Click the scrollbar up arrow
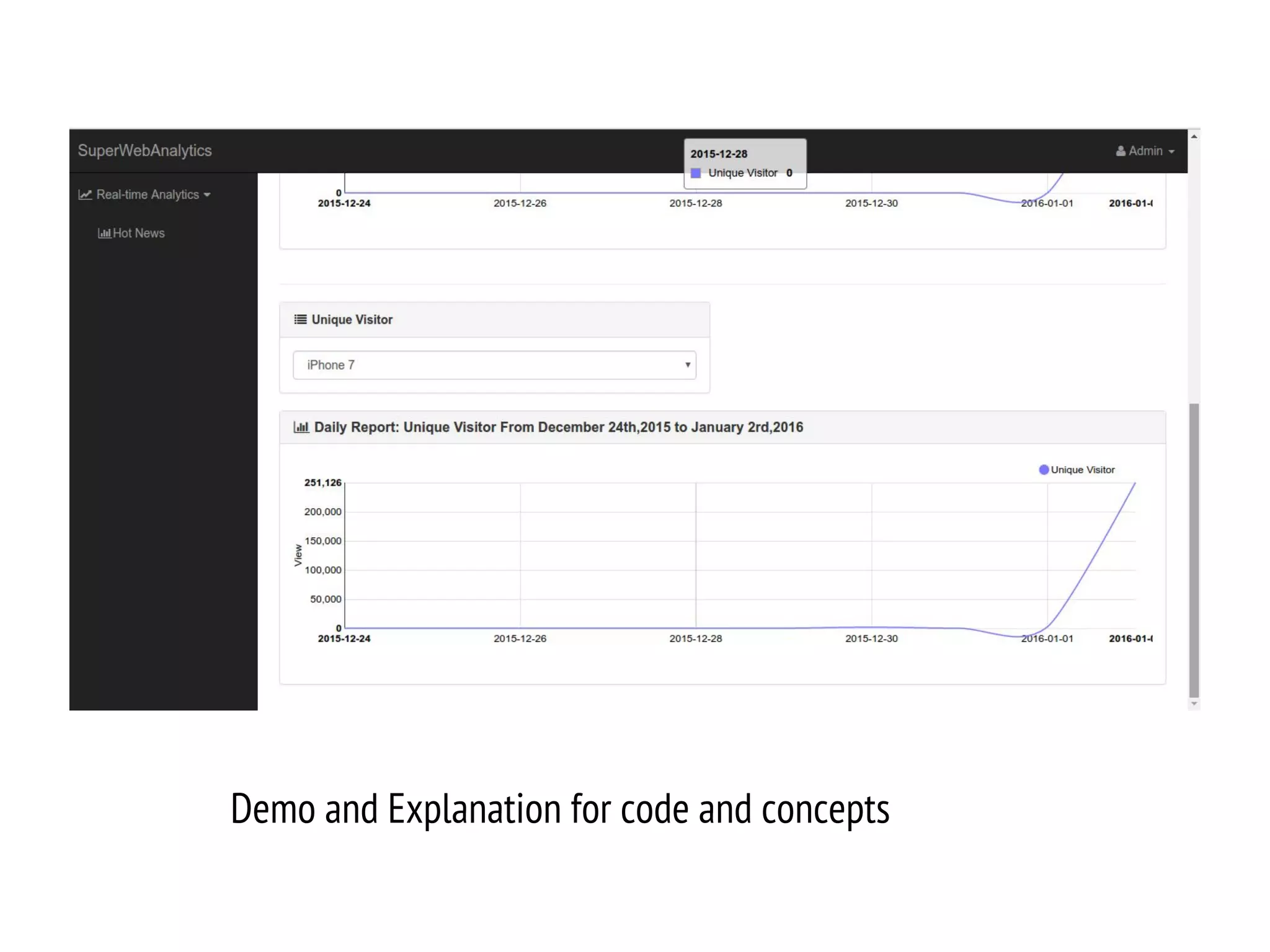 click(x=1194, y=136)
